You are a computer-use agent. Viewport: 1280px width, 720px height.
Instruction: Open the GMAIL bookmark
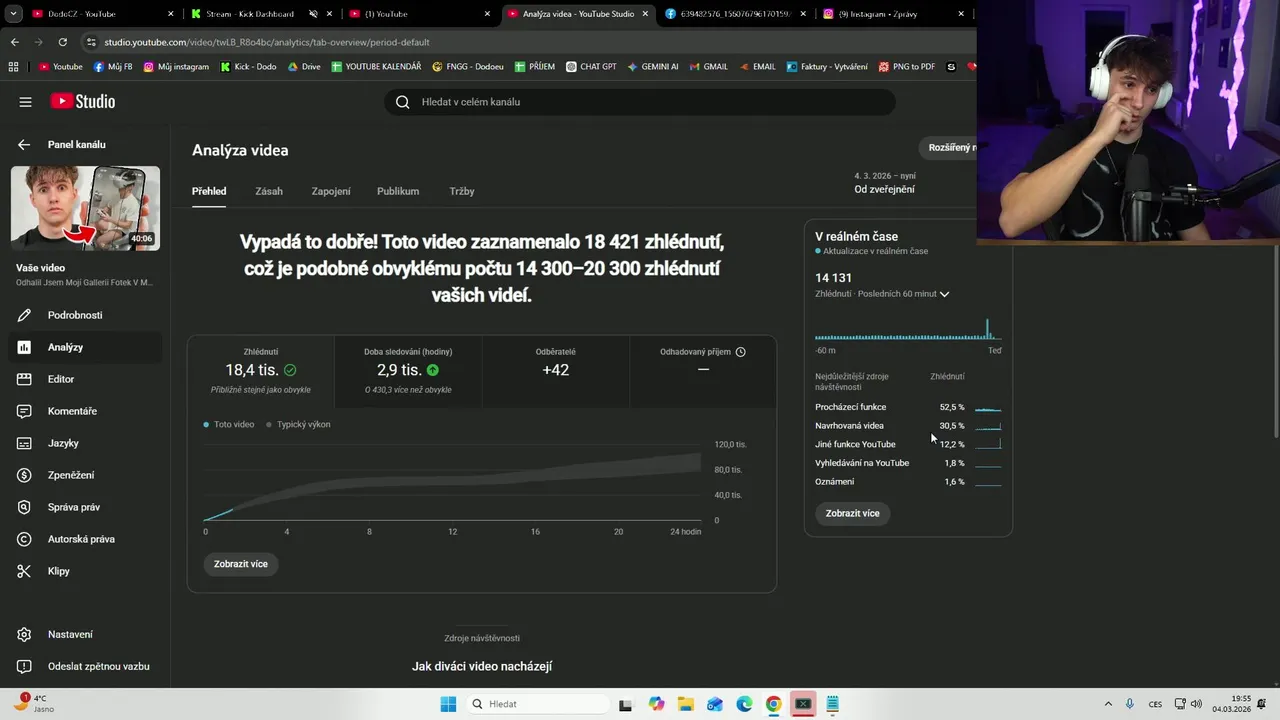tap(708, 67)
